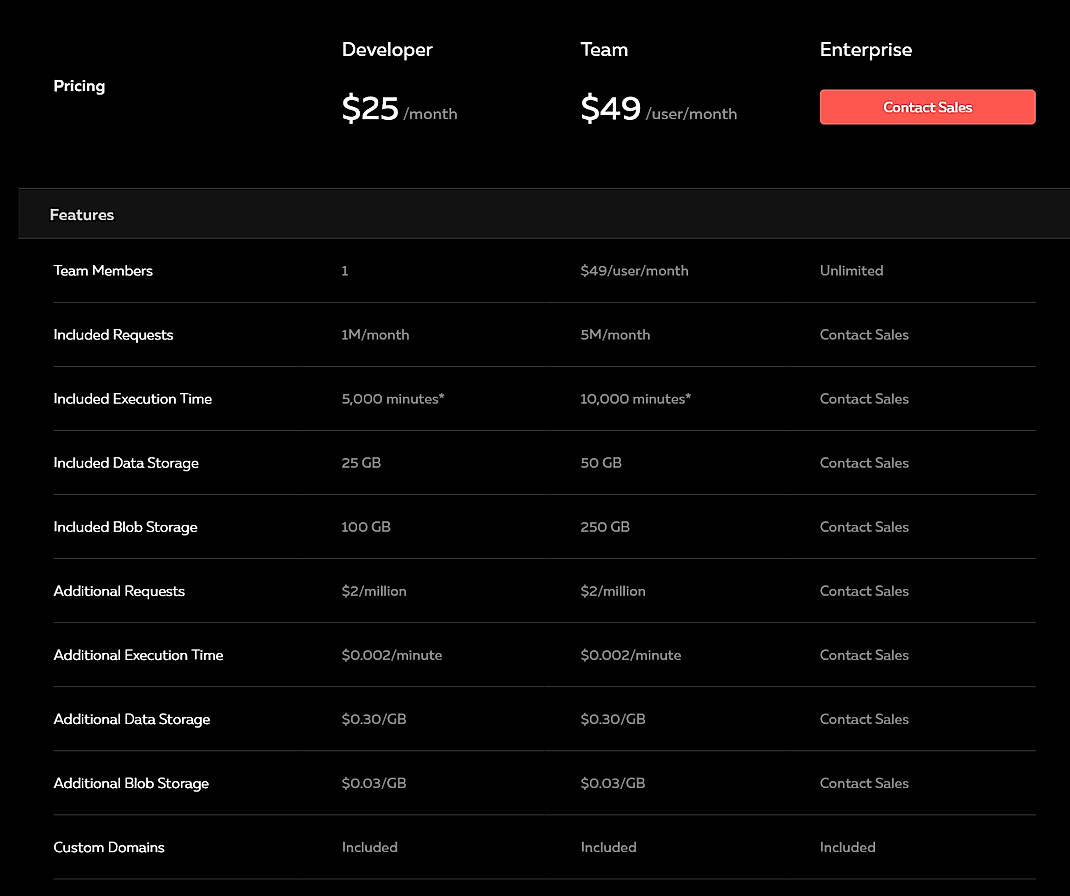Click Contact Sales in Included Requests row
The height and width of the screenshot is (896, 1070).
pyautogui.click(x=864, y=335)
